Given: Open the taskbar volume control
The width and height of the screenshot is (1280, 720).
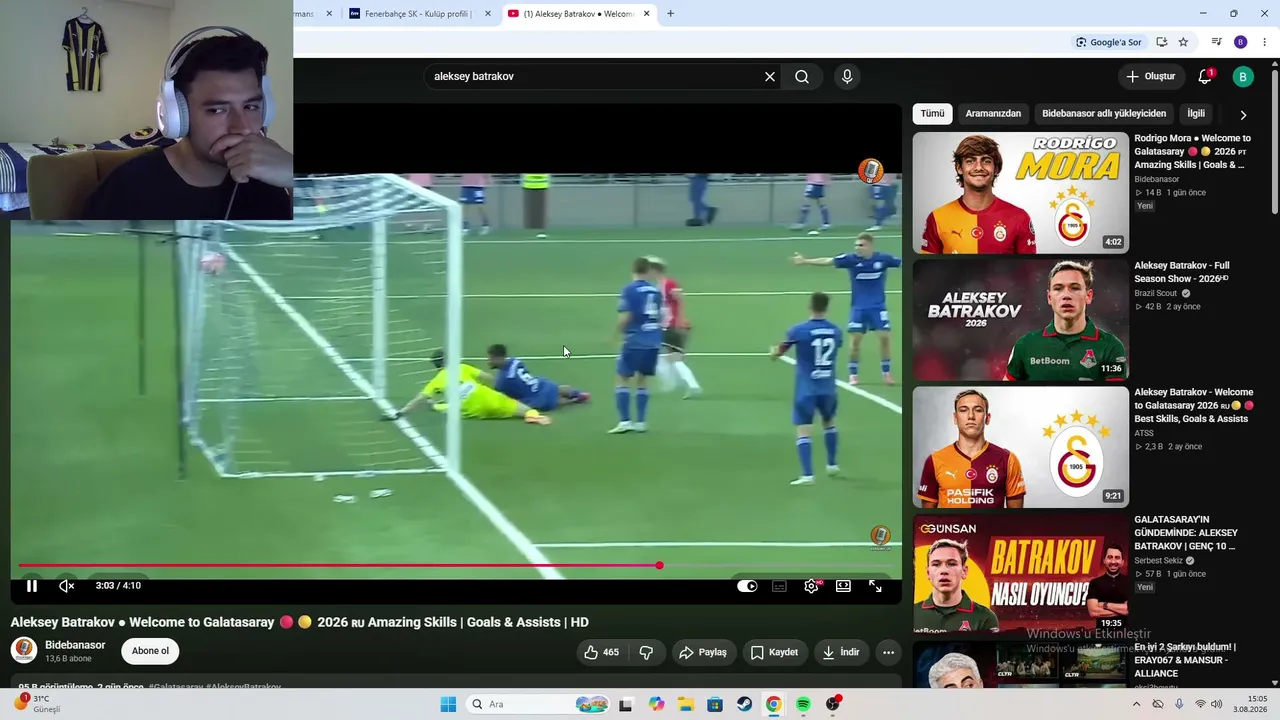Looking at the screenshot, I should pyautogui.click(x=1217, y=704).
